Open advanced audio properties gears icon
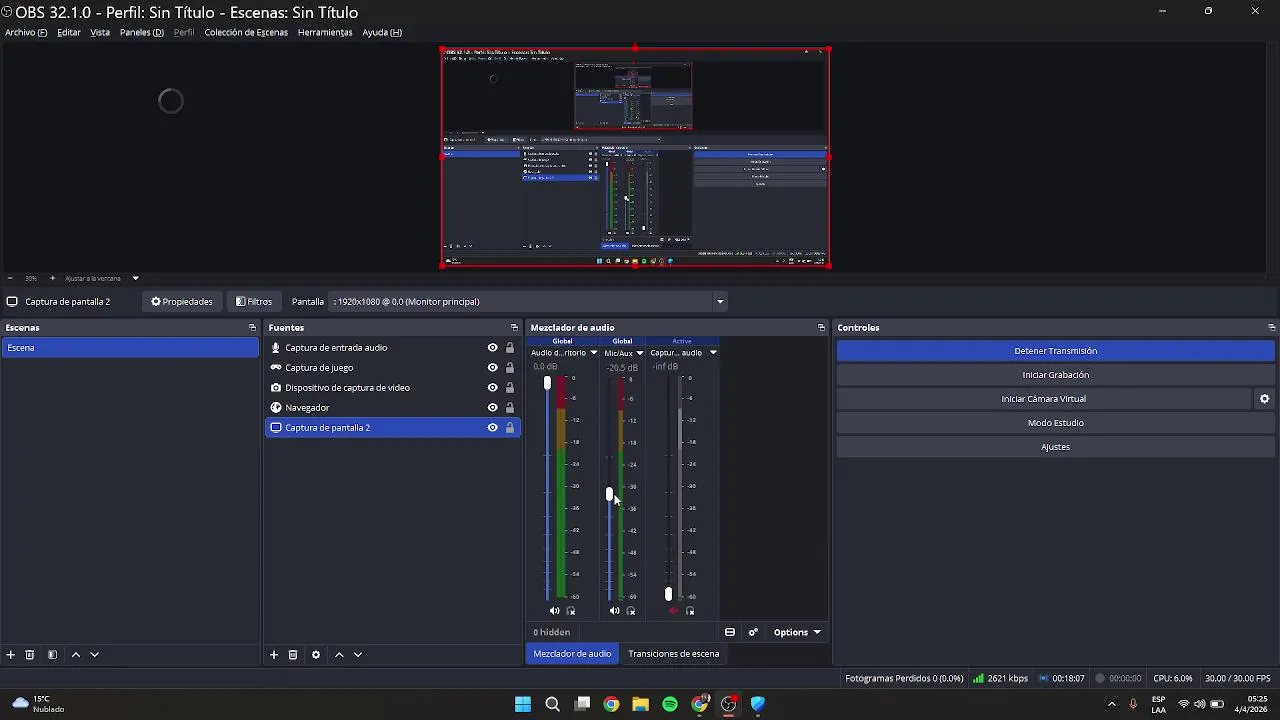1280x720 pixels. tap(753, 633)
